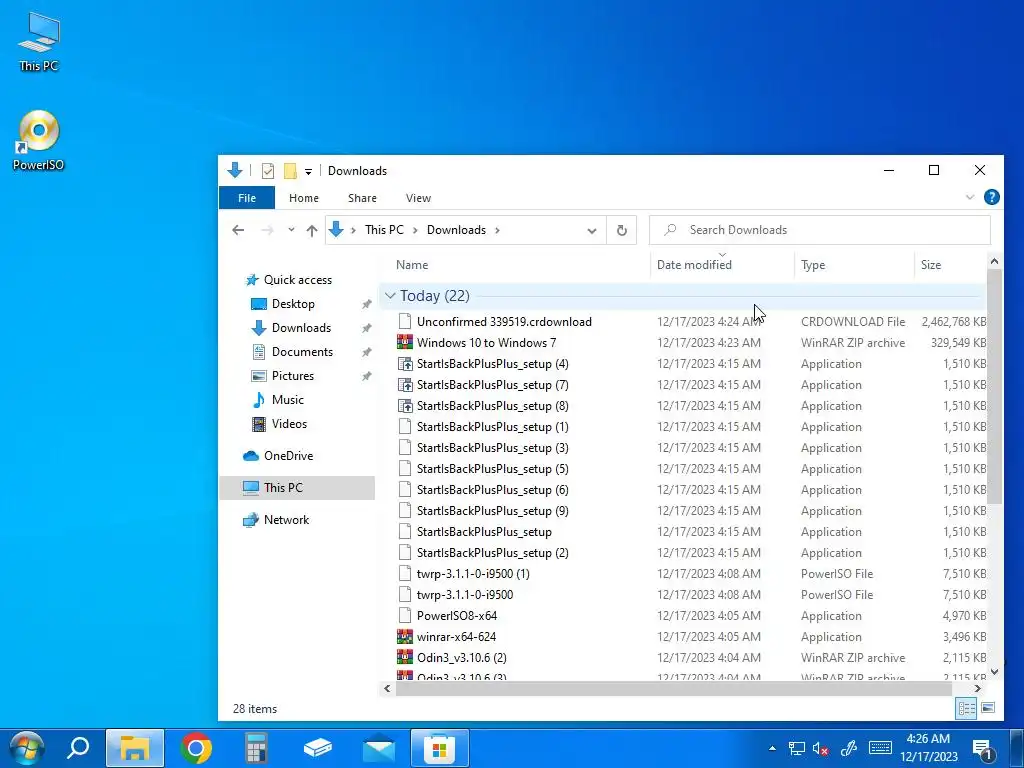Click the New folder quick access toolbar icon

290,171
